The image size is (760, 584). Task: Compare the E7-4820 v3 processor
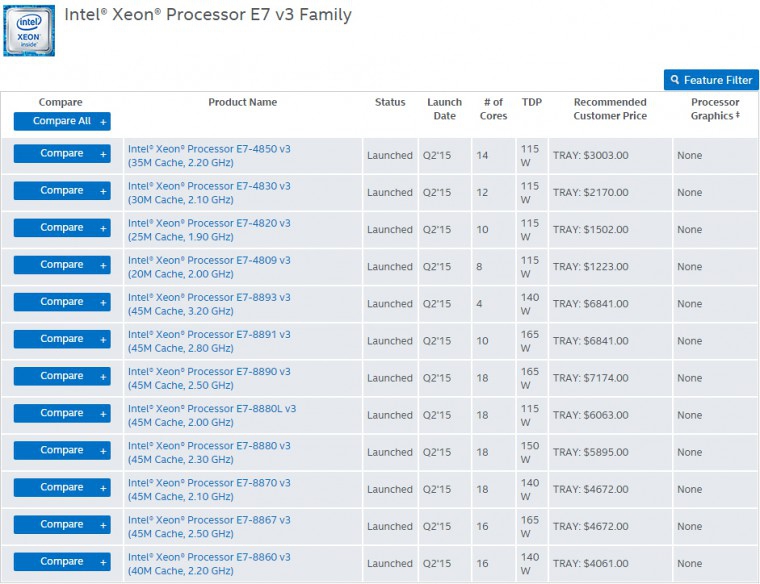pyautogui.click(x=62, y=228)
